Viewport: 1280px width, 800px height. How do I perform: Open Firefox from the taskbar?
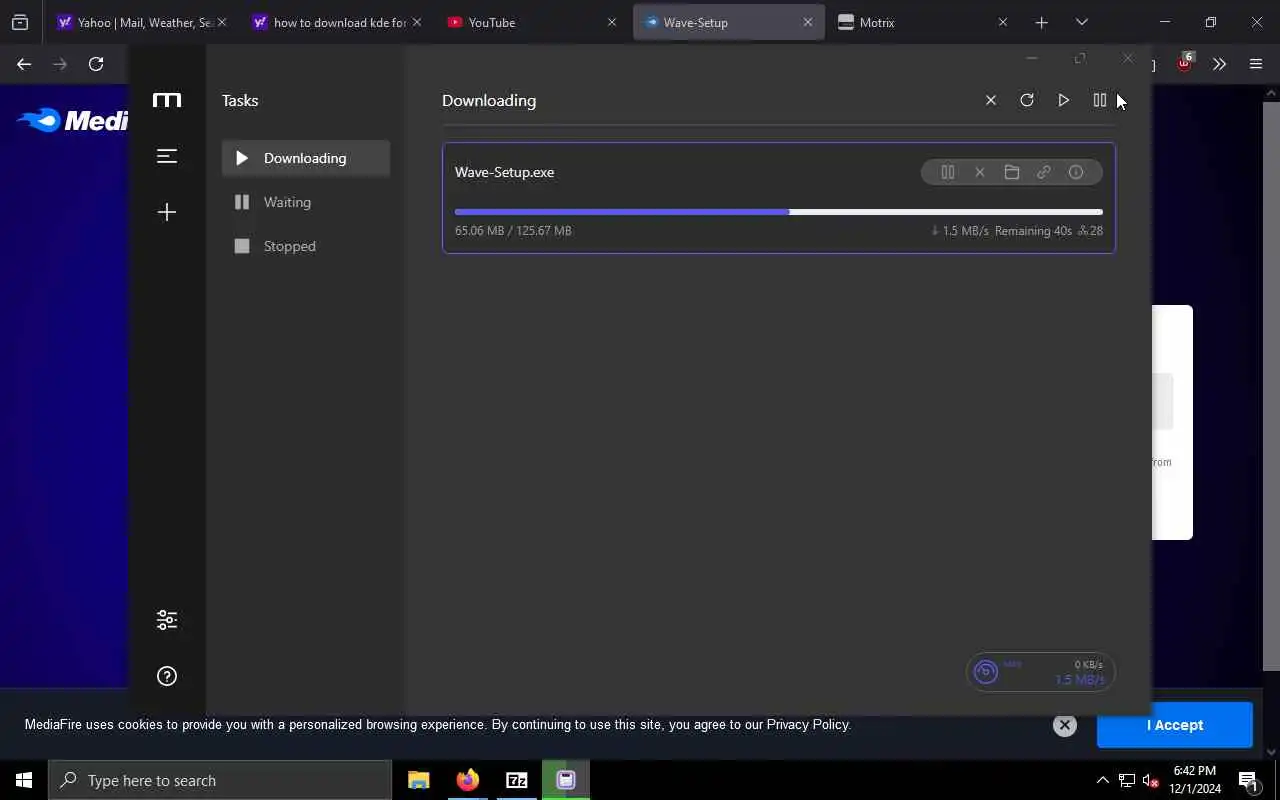click(x=468, y=780)
